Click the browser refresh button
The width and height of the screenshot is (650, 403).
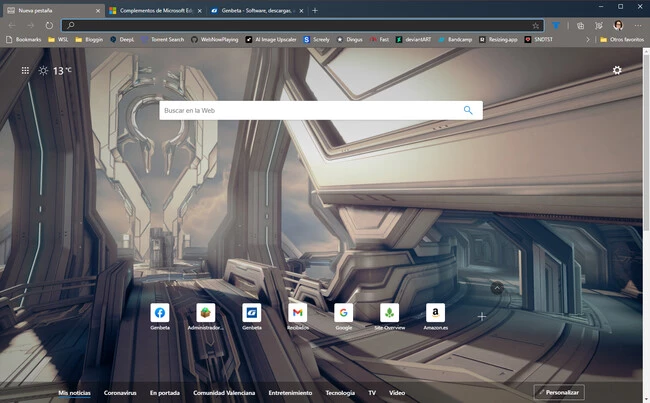click(x=49, y=24)
